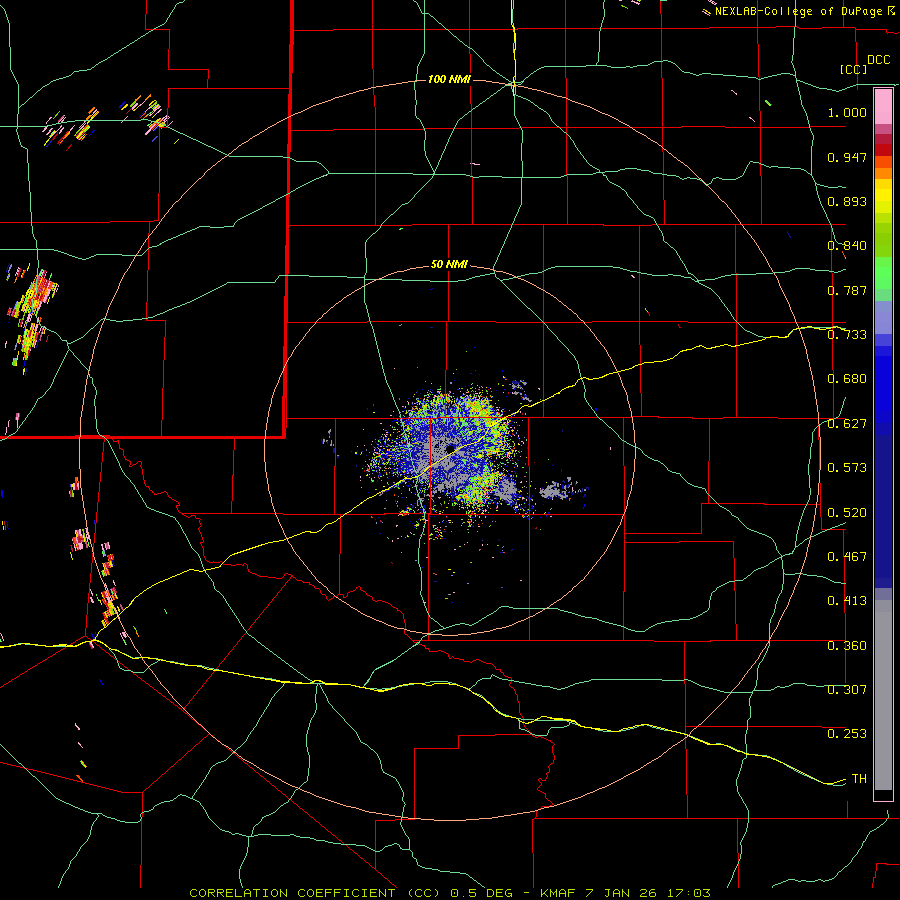Select the 0.360 scale value
This screenshot has width=900, height=900.
click(x=847, y=646)
